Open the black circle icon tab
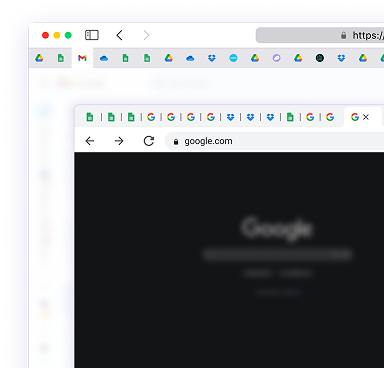This screenshot has width=384, height=369. tap(320, 58)
